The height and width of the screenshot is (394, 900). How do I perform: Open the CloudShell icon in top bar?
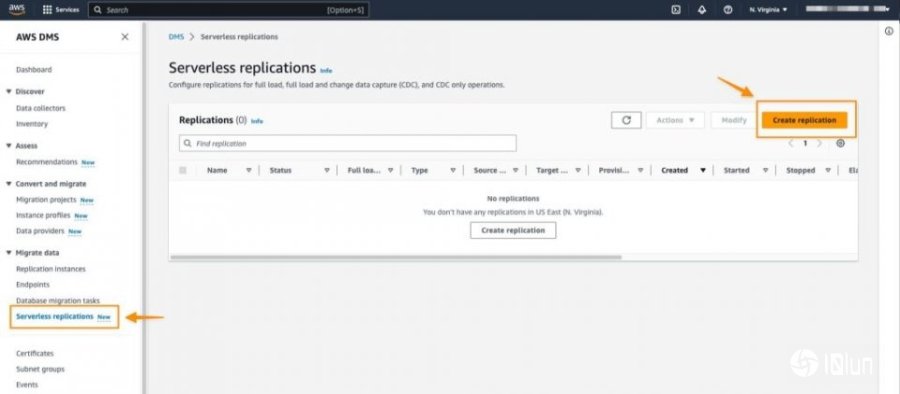pyautogui.click(x=676, y=10)
